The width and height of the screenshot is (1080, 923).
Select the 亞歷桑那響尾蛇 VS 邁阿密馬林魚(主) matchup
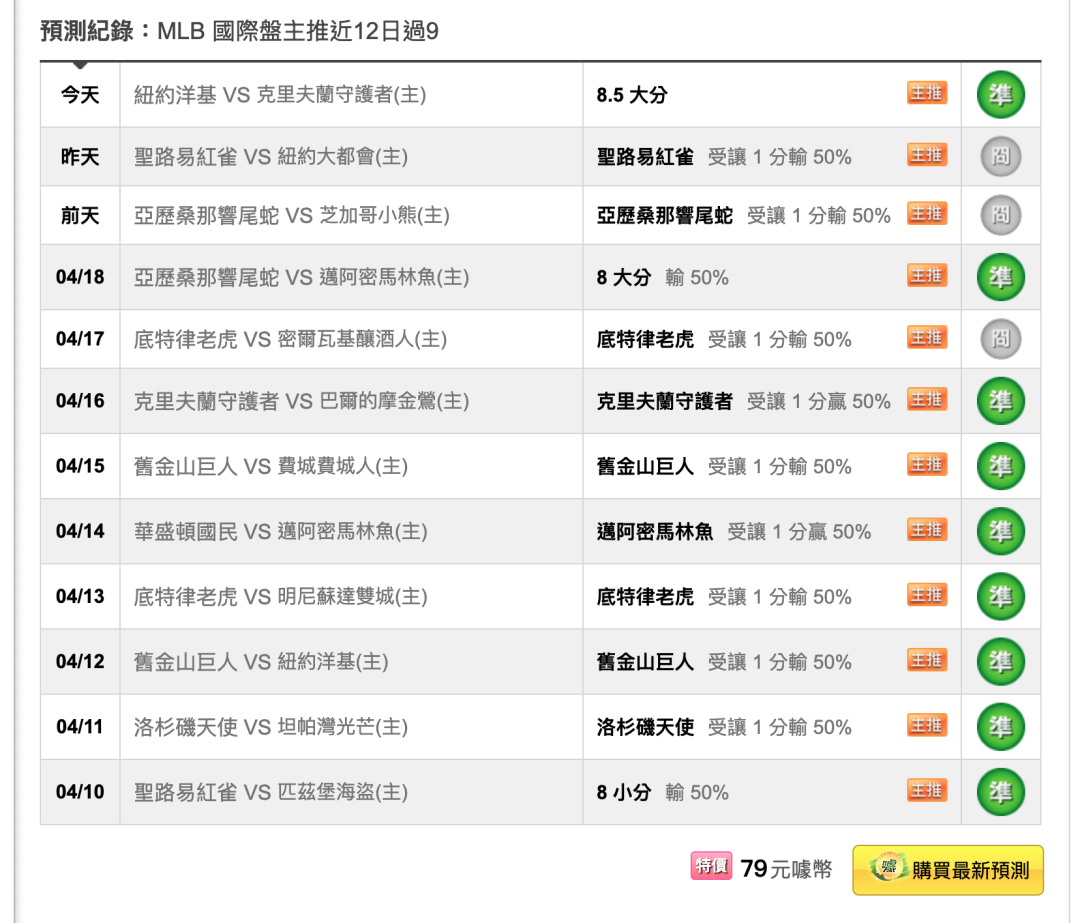point(301,277)
